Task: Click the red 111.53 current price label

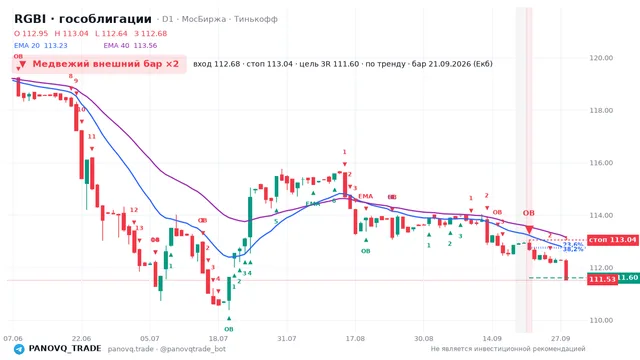Action: pos(602,280)
